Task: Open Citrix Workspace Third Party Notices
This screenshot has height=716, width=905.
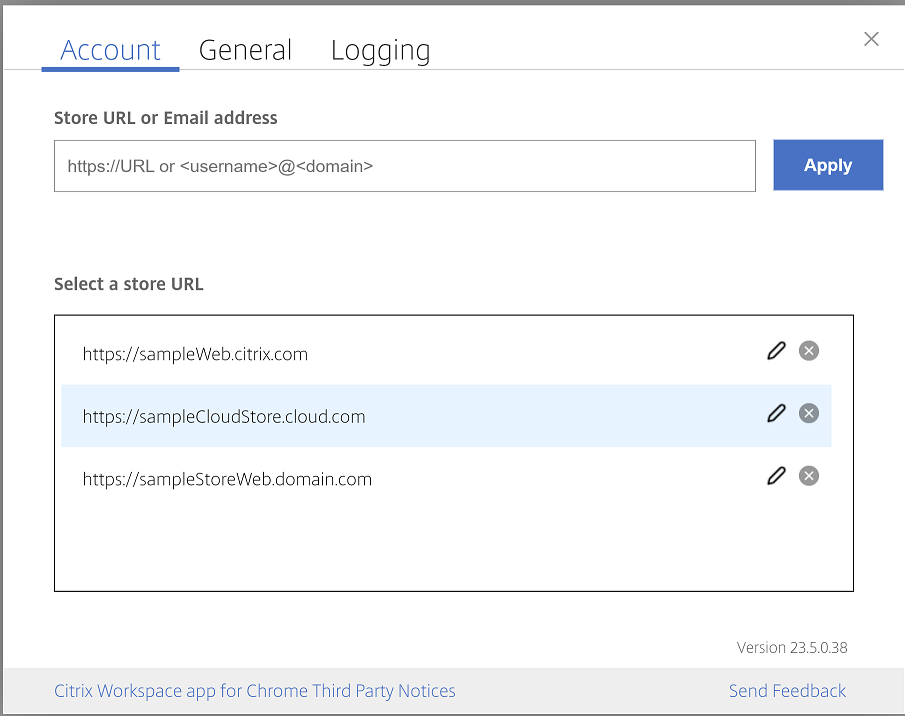Action: [254, 691]
